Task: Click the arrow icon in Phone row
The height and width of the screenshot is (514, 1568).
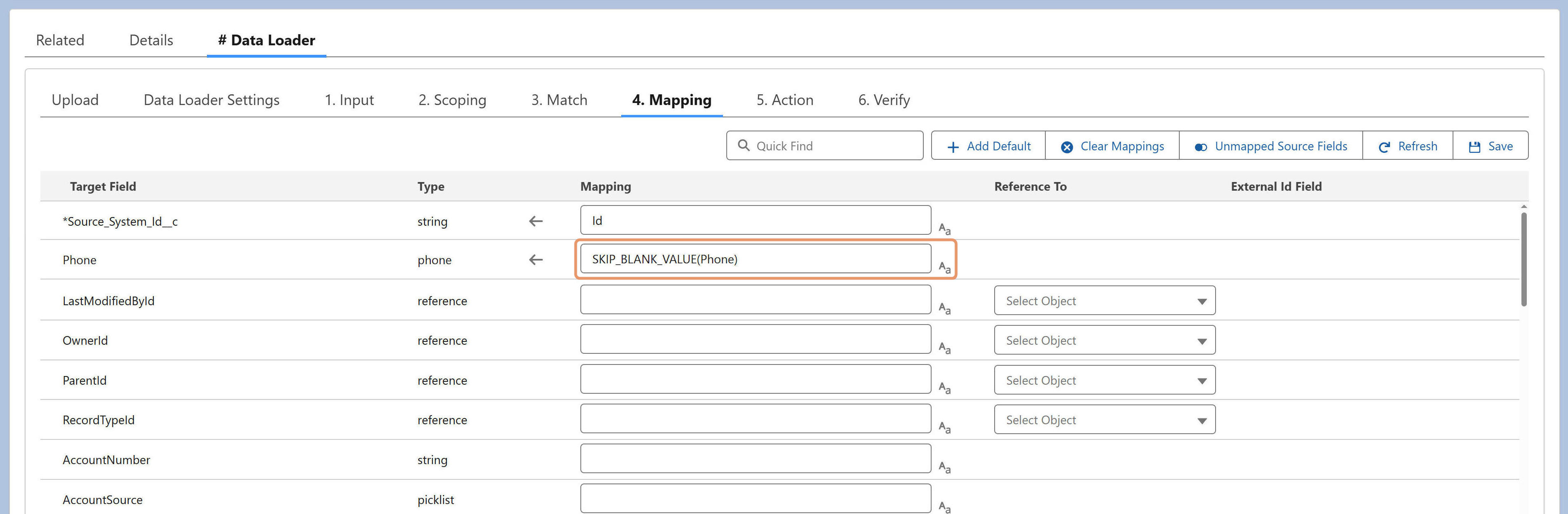Action: (x=536, y=260)
